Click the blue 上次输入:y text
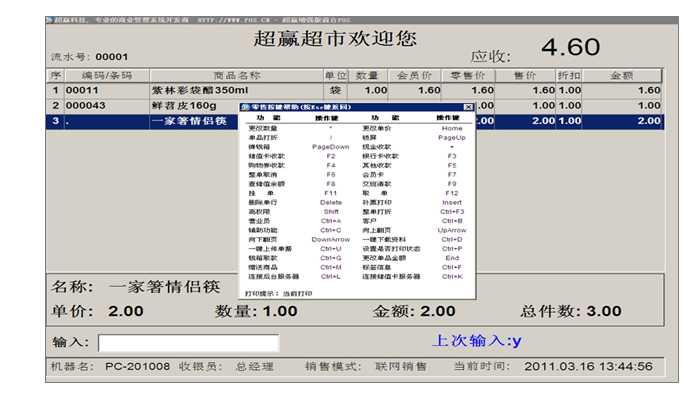The width and height of the screenshot is (700, 399). [x=477, y=341]
